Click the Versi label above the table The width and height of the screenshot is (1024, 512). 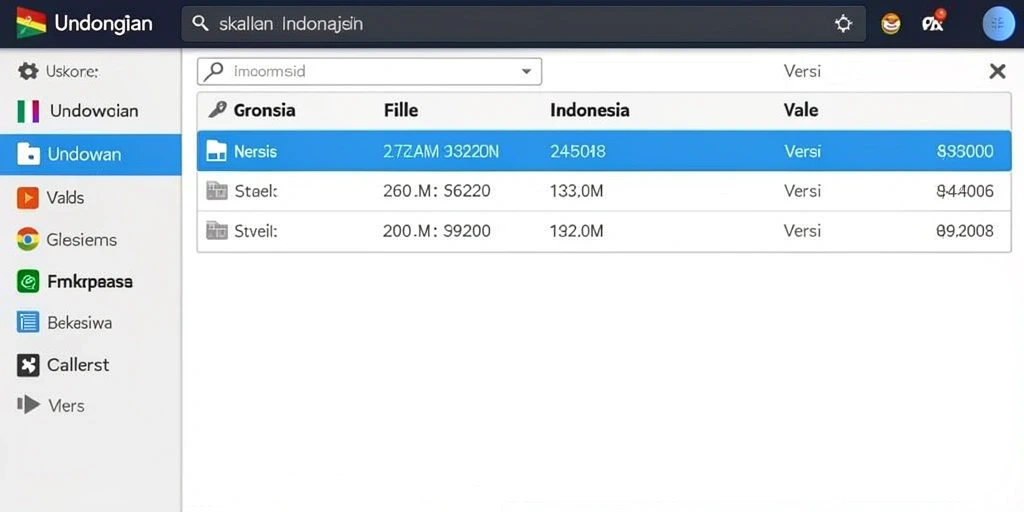pos(802,71)
